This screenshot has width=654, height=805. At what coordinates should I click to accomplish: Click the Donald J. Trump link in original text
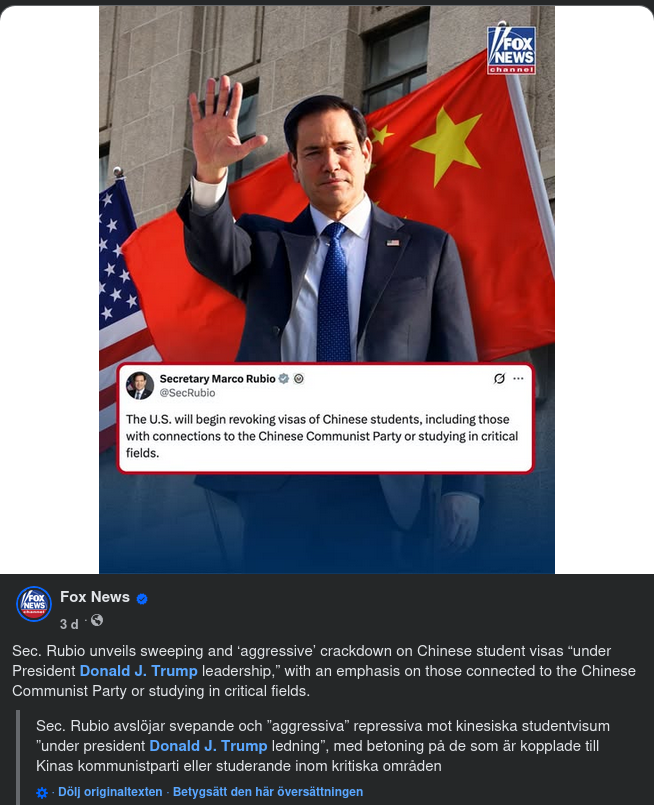click(x=139, y=671)
